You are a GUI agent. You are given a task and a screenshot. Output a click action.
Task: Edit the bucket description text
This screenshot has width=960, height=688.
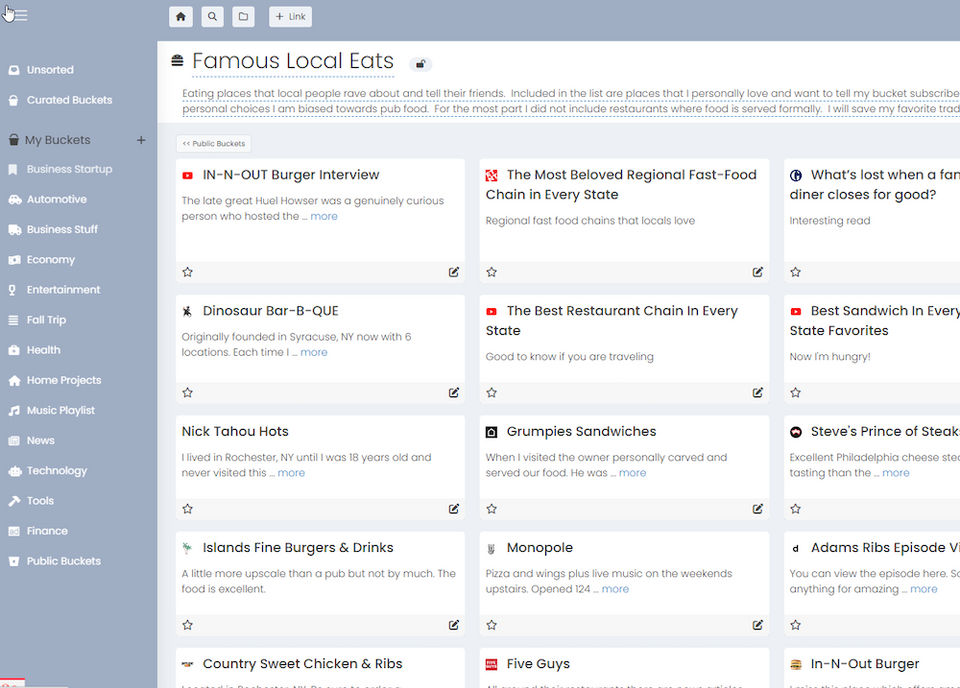point(571,101)
